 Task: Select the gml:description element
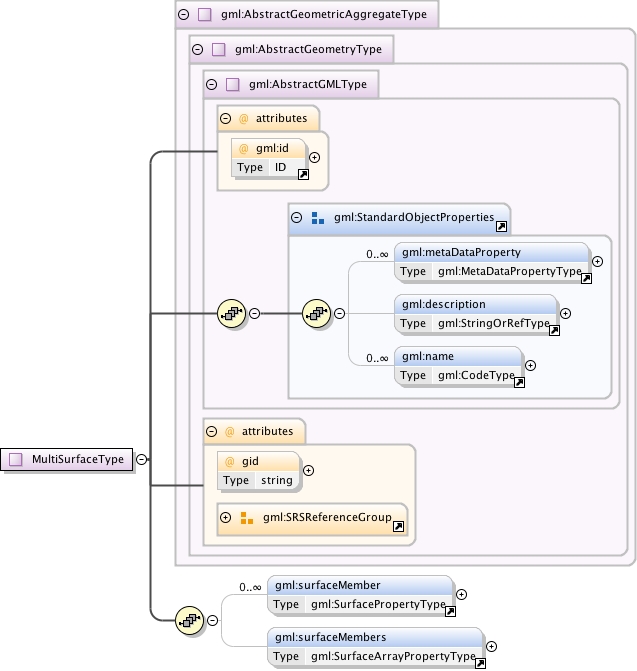pyautogui.click(x=476, y=314)
